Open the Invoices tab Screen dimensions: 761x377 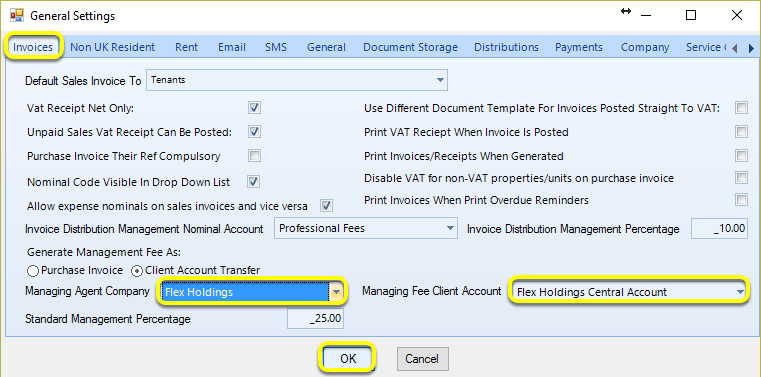pyautogui.click(x=33, y=47)
